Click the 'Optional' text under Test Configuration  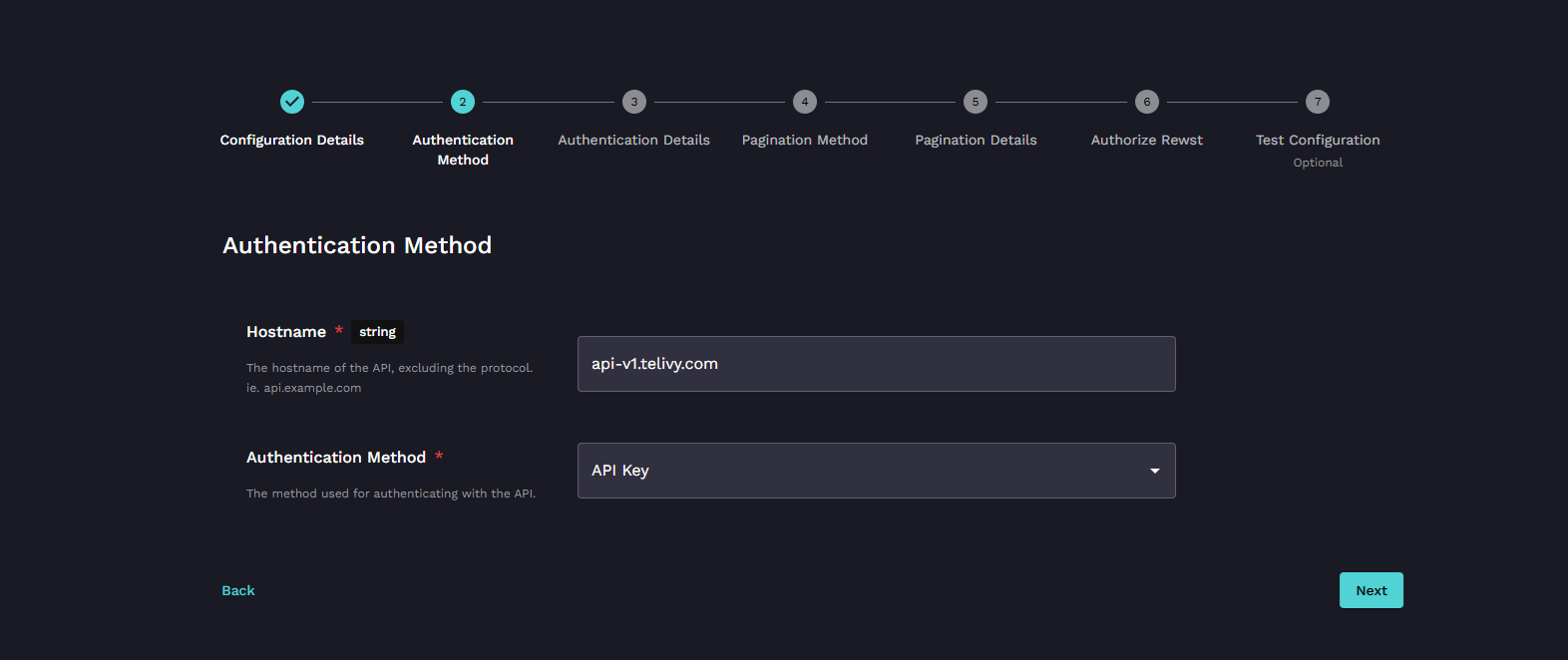1318,163
